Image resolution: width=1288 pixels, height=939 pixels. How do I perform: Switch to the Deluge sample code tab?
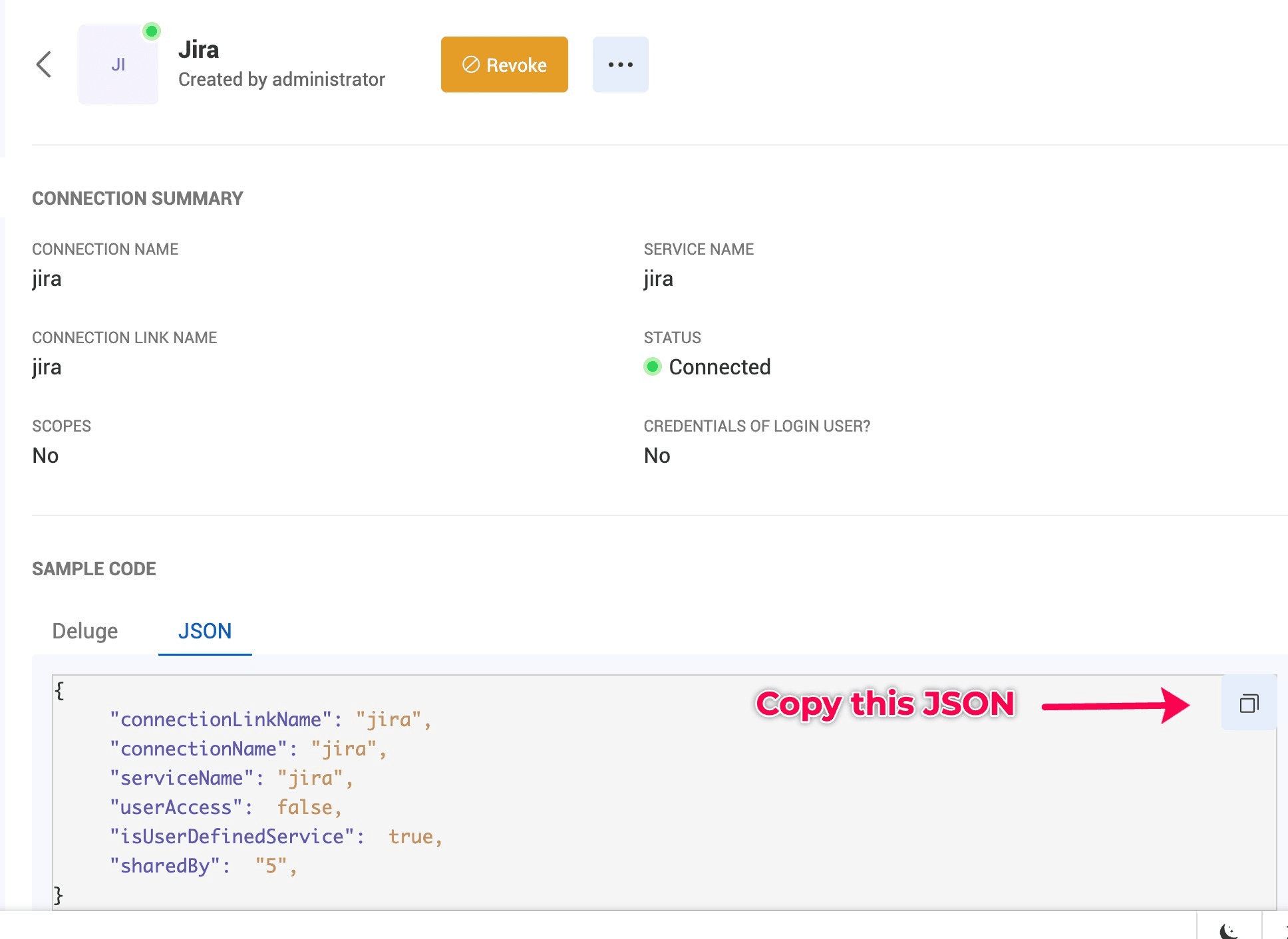pyautogui.click(x=85, y=630)
